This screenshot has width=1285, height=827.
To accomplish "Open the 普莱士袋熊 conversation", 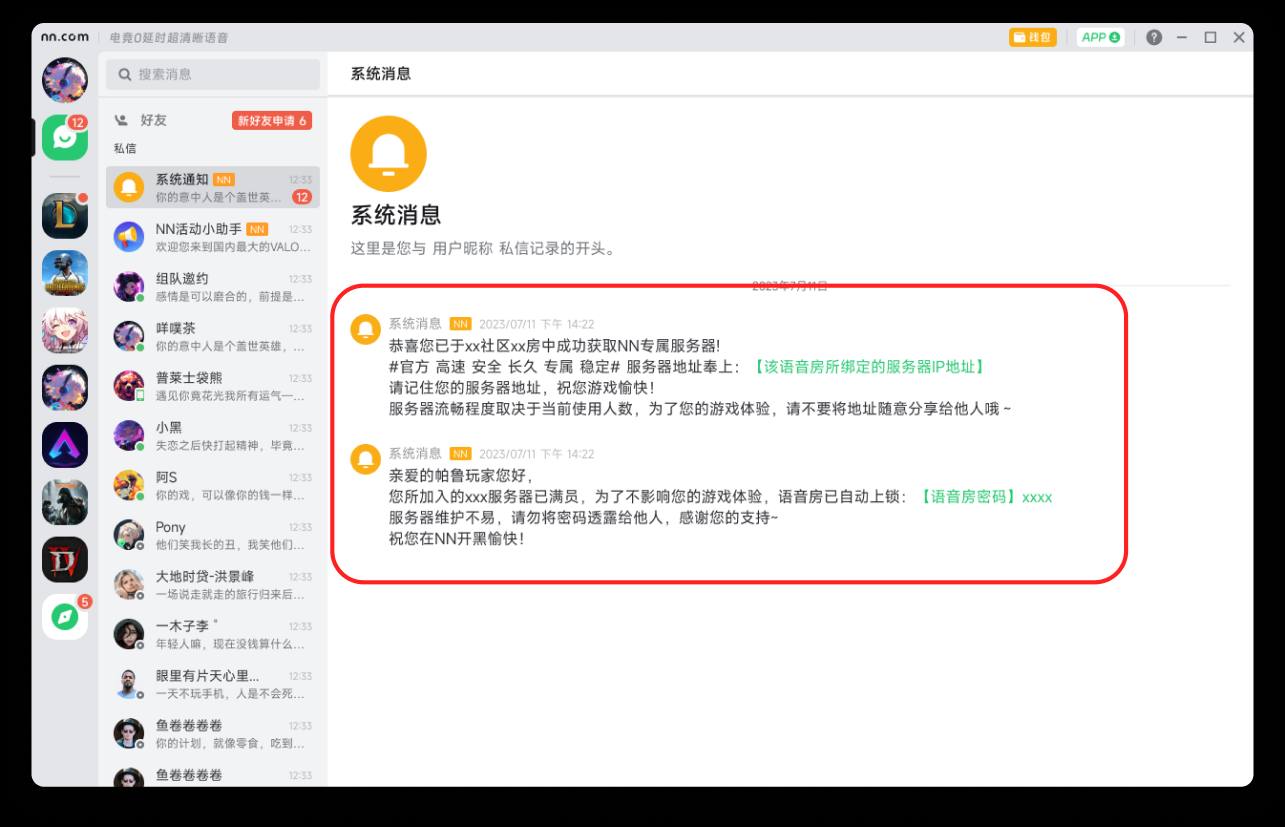I will click(x=213, y=385).
